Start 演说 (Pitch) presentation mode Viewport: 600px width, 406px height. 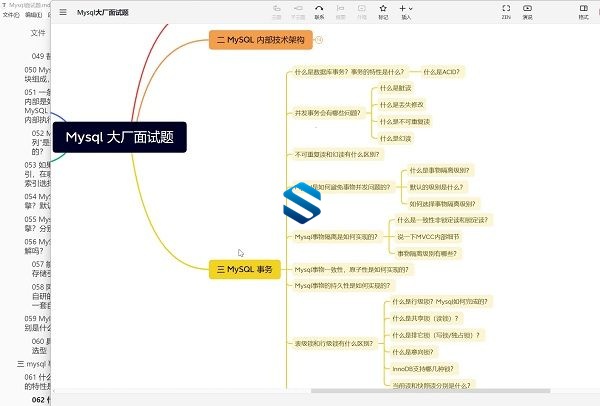click(527, 12)
